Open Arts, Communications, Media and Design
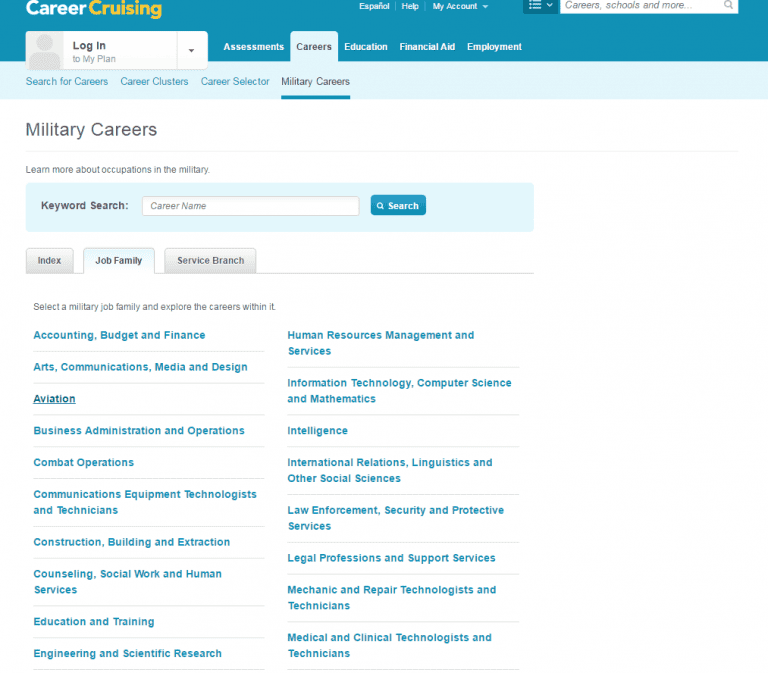768x673 pixels. [140, 367]
